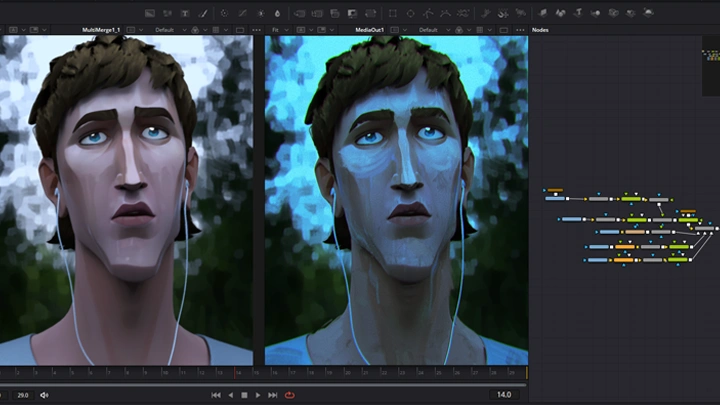Add a Polygon mask from the toolbar
Screen dimensions: 720x405
coord(428,13)
